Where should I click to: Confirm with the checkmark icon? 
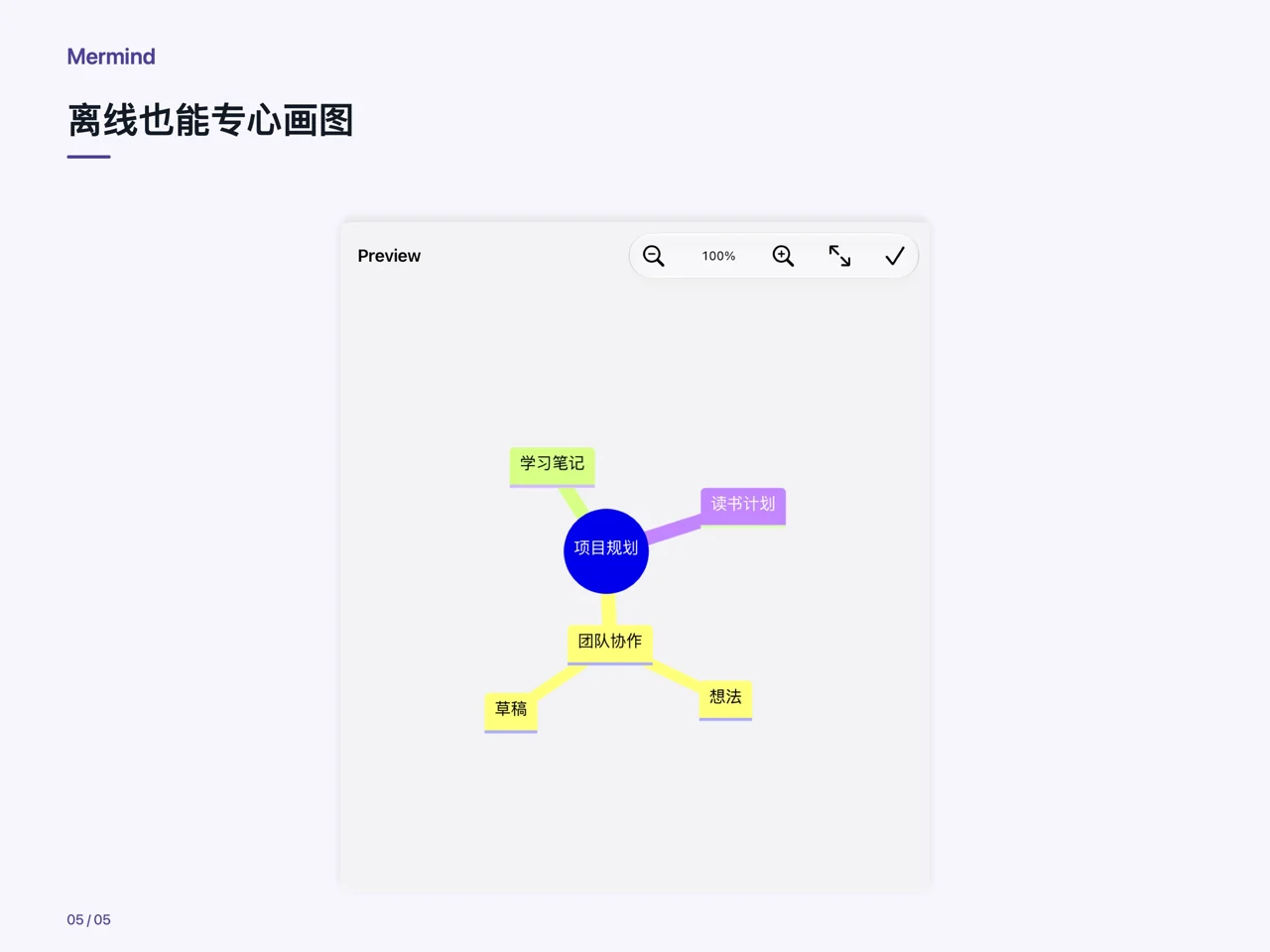[895, 256]
